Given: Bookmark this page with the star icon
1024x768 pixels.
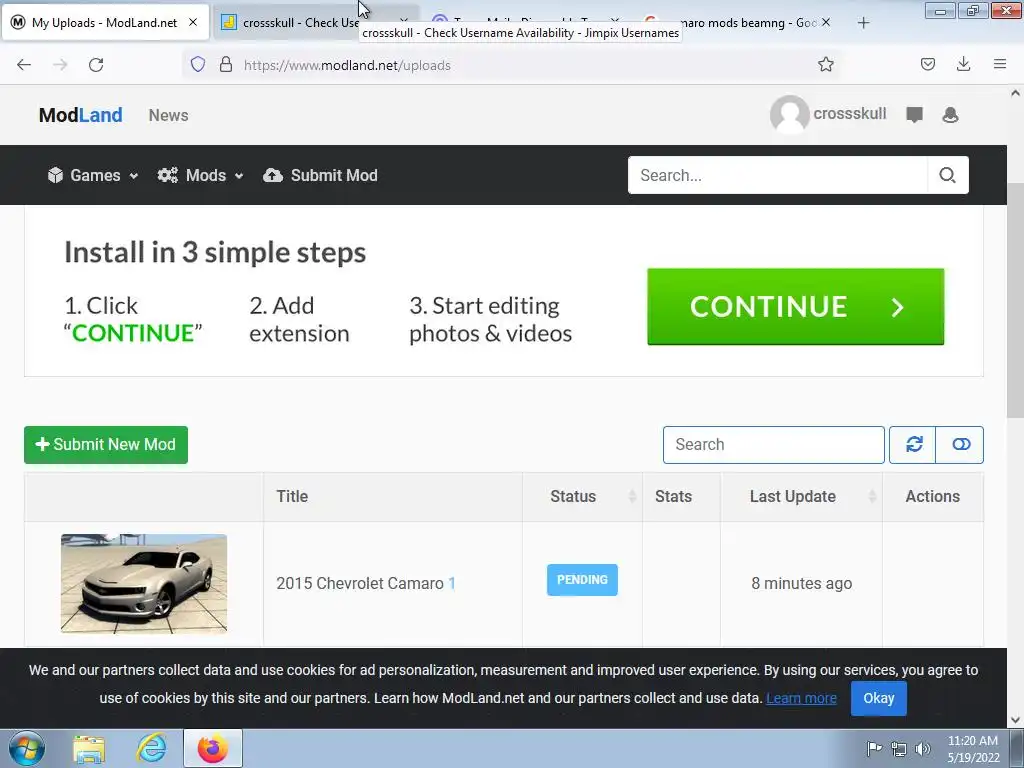Looking at the screenshot, I should pos(825,64).
